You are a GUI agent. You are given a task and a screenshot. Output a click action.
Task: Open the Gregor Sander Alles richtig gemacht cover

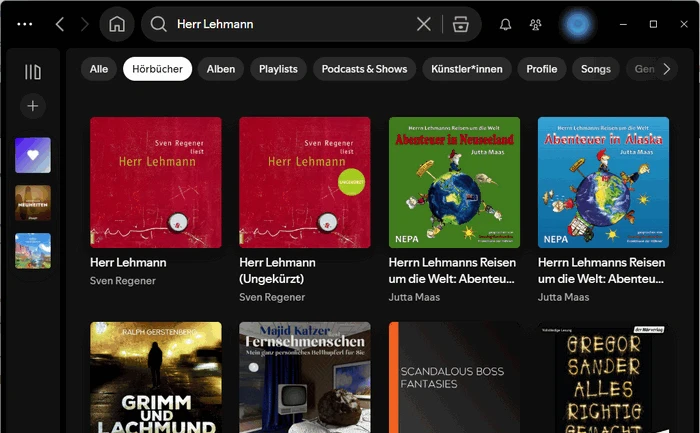coord(604,377)
